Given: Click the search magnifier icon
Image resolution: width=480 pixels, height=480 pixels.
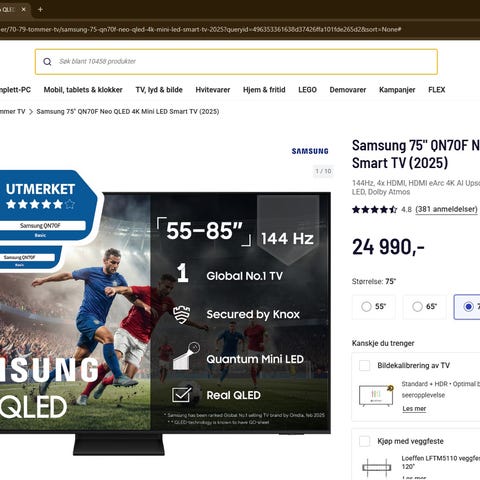Looking at the screenshot, I should click(x=47, y=62).
